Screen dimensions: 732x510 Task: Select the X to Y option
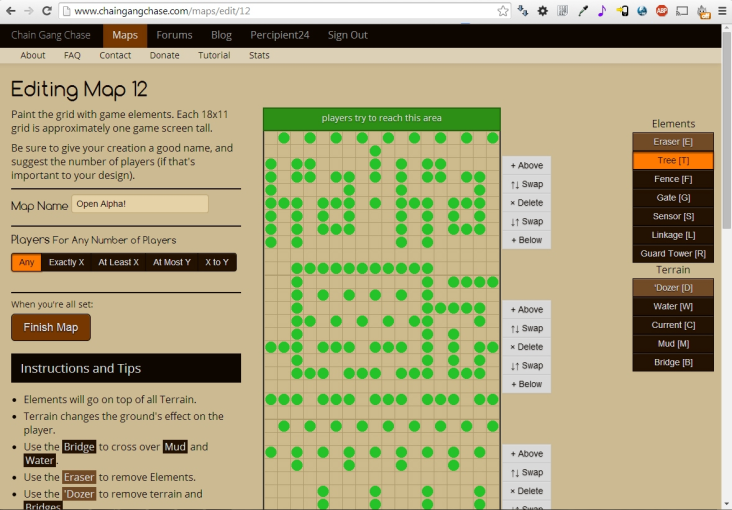click(217, 262)
